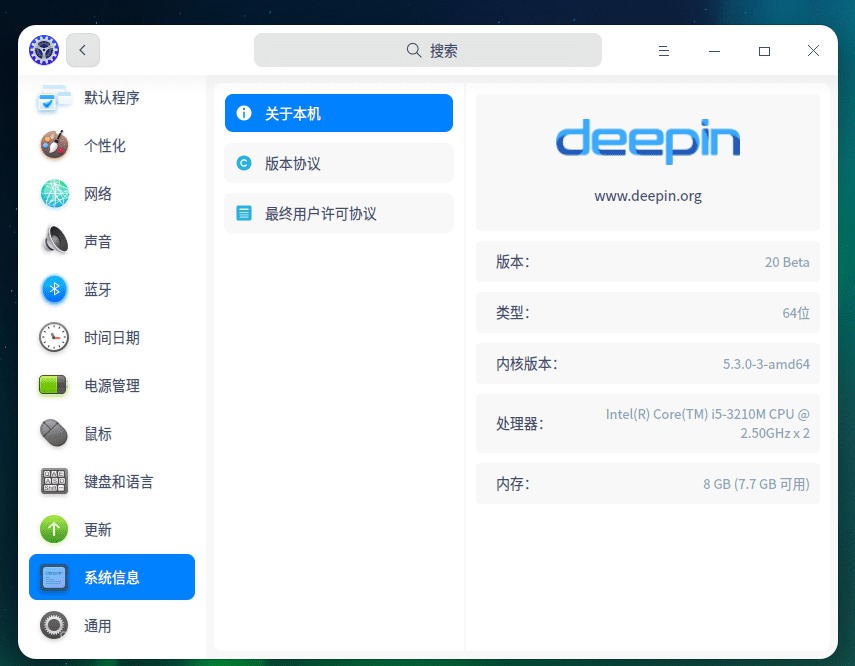This screenshot has height=666, width=855.
Task: Click the 处理器 label
Action: [x=520, y=424]
